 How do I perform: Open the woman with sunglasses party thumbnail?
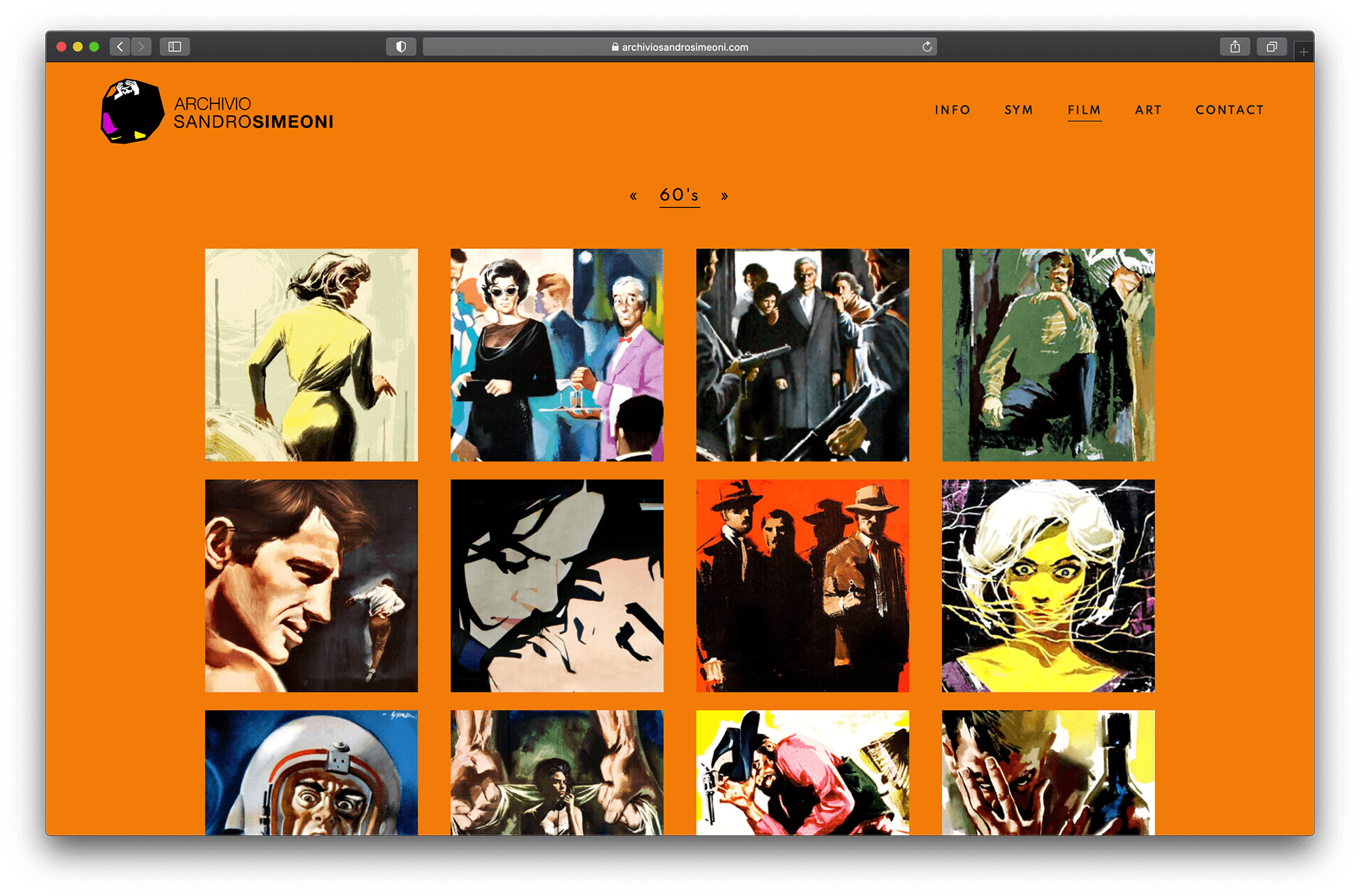557,355
